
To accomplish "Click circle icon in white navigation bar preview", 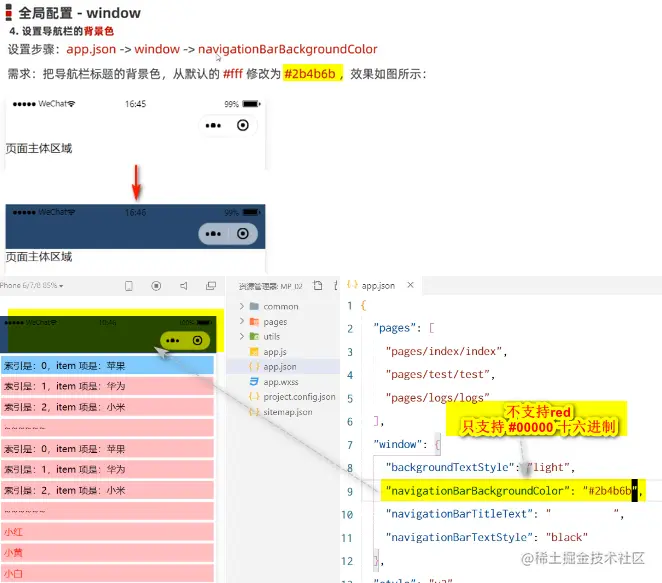I will (243, 125).
